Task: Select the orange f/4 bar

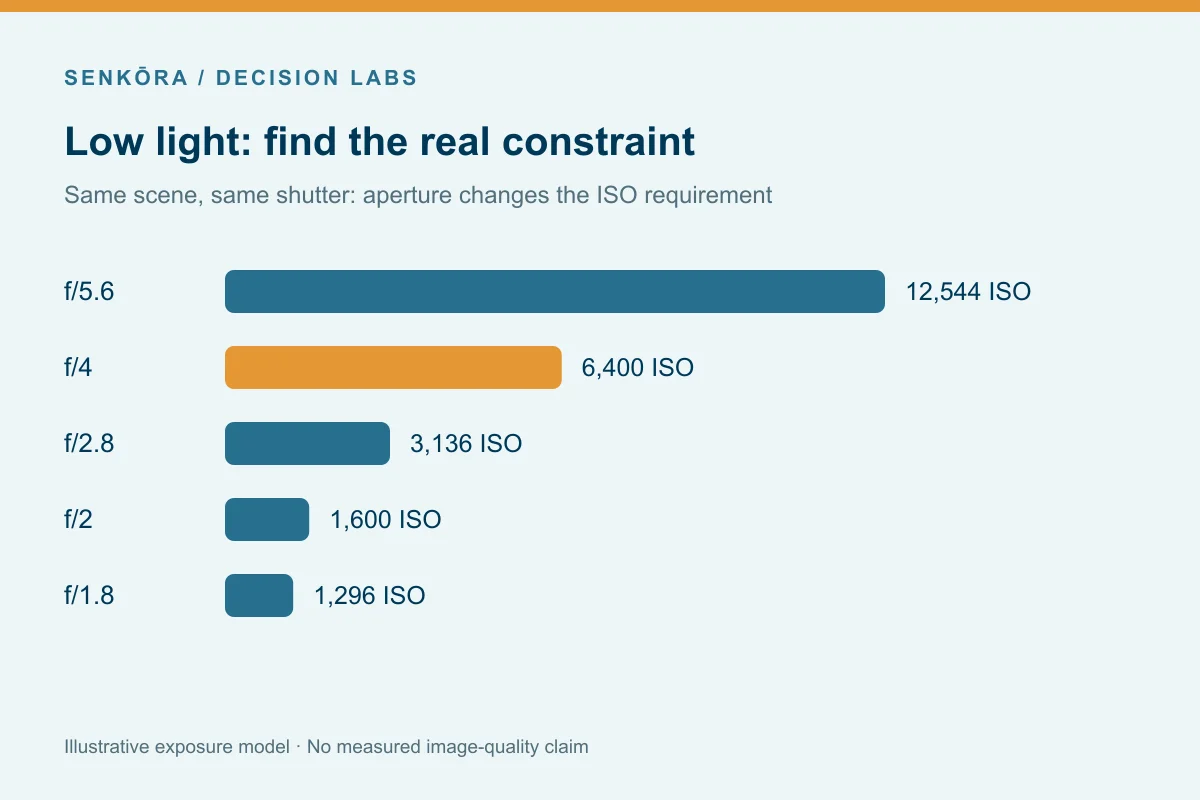Action: (393, 367)
